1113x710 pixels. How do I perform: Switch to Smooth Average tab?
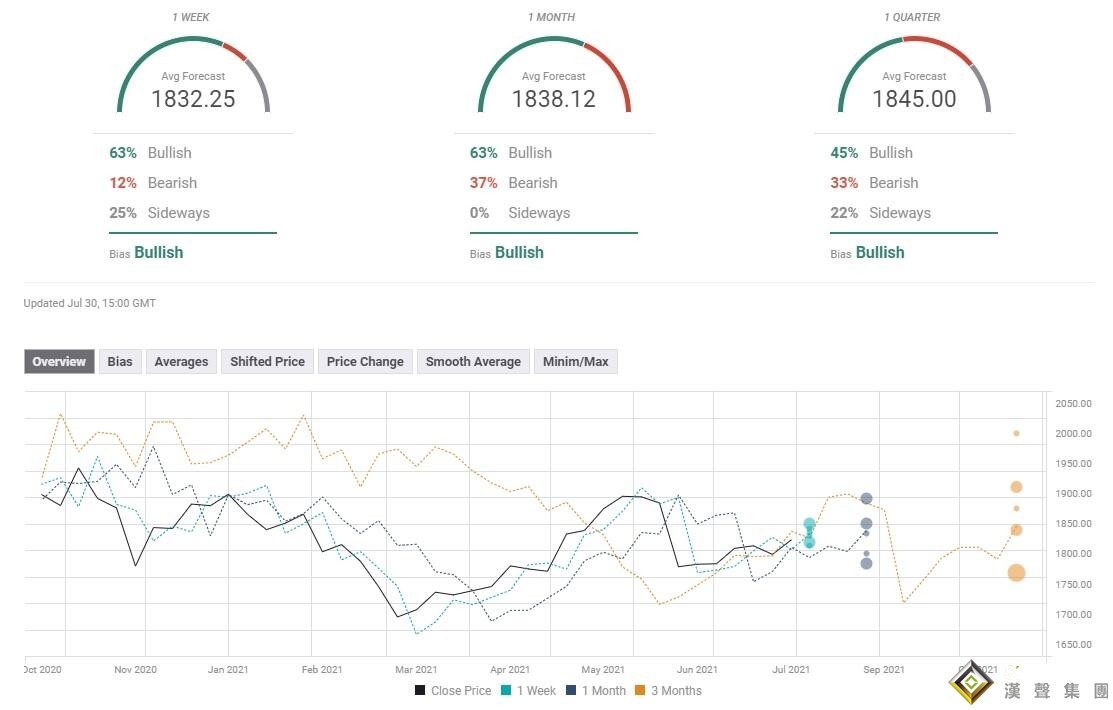(473, 361)
